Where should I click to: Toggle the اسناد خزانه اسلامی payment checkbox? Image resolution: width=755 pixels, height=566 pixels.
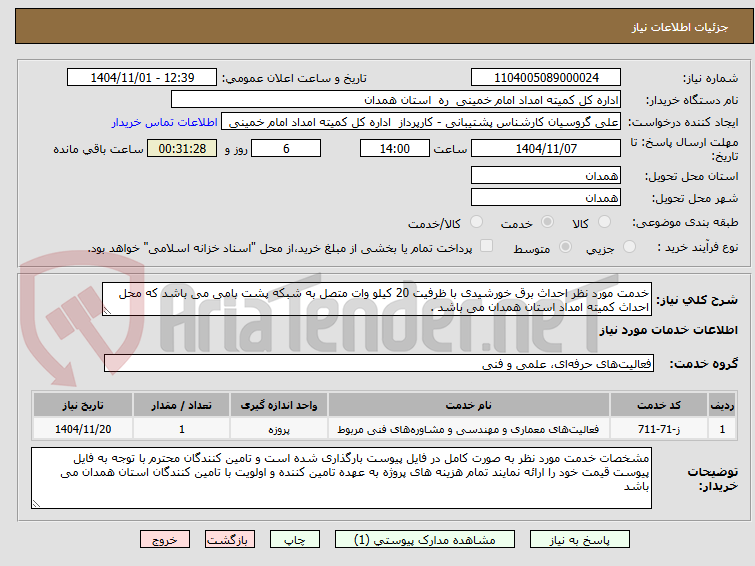tap(486, 246)
